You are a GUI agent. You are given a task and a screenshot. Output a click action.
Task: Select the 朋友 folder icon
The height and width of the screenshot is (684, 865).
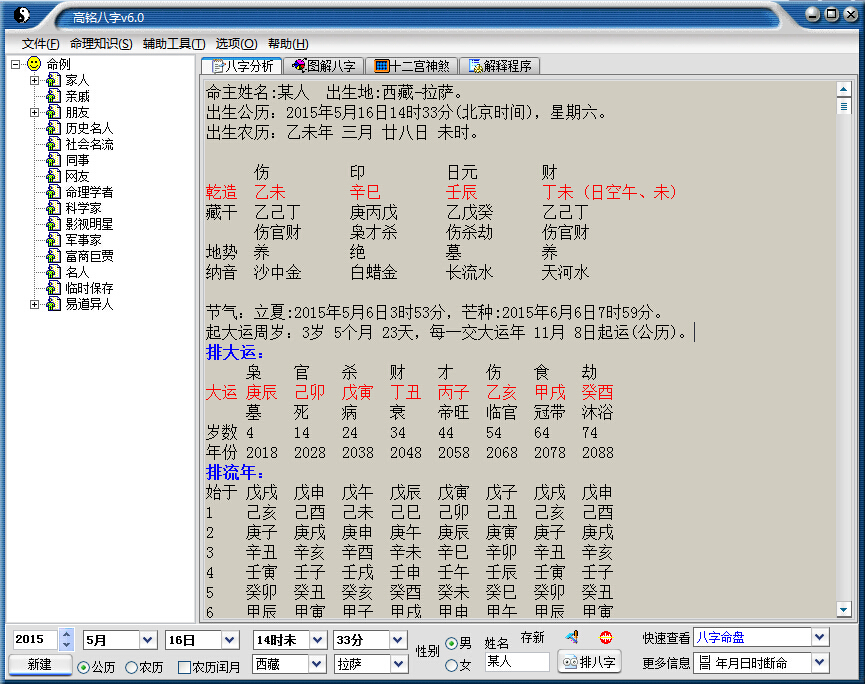(x=53, y=113)
